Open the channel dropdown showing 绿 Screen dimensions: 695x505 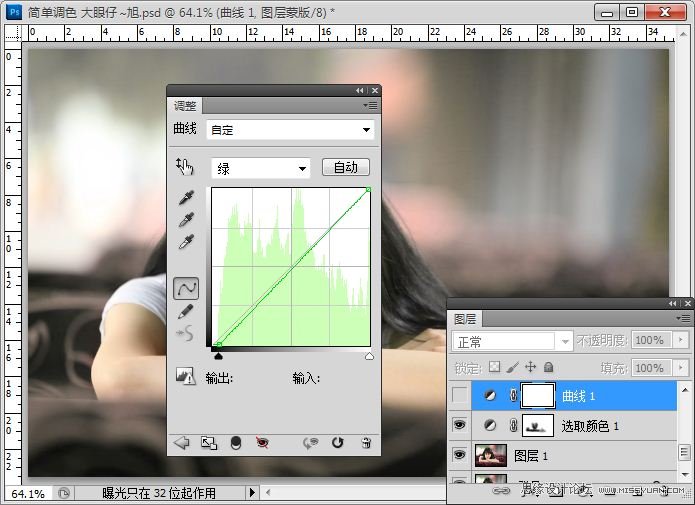click(261, 168)
